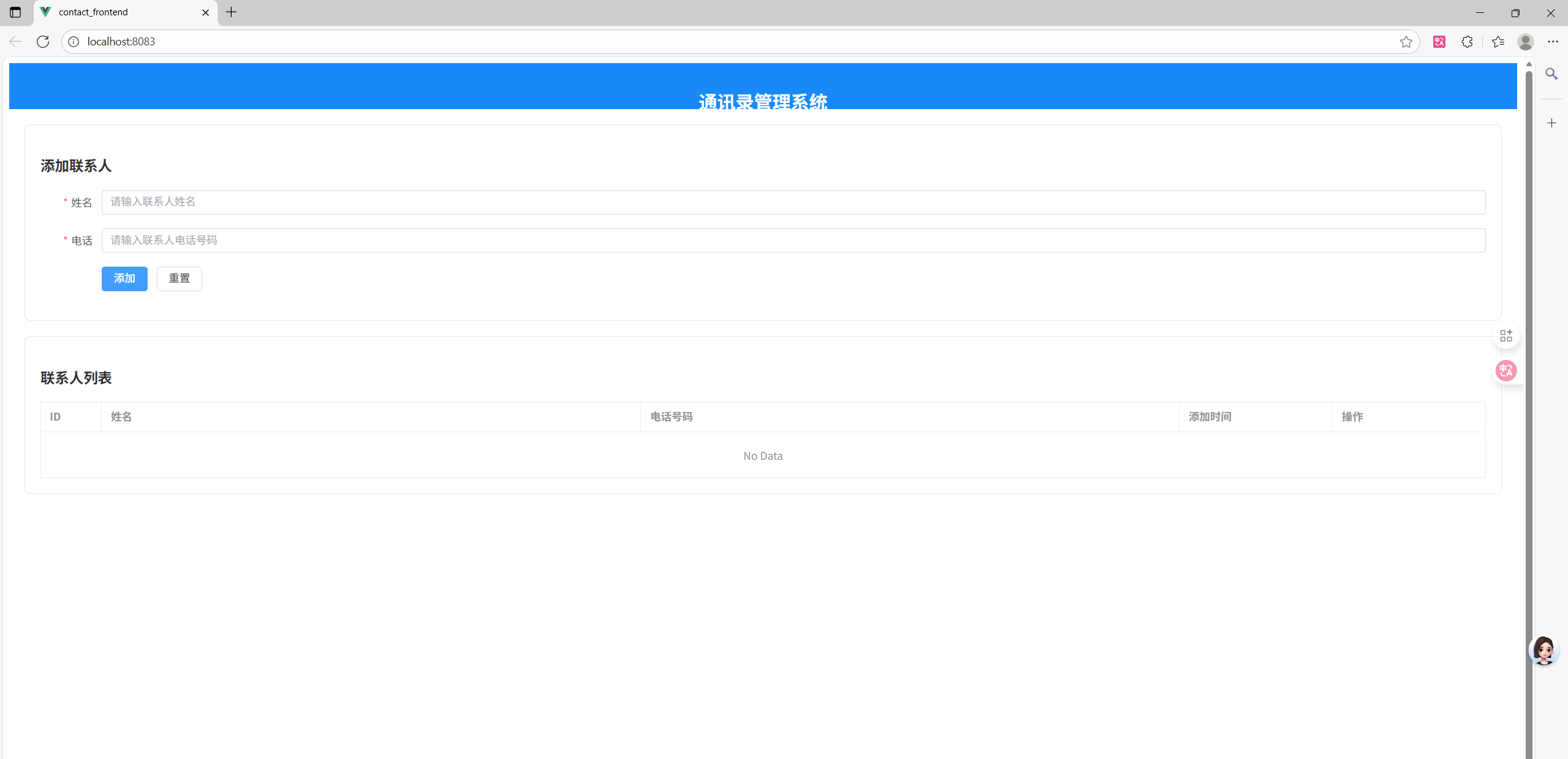Add page to favorites with star icon
This screenshot has width=1568, height=759.
click(x=1406, y=42)
